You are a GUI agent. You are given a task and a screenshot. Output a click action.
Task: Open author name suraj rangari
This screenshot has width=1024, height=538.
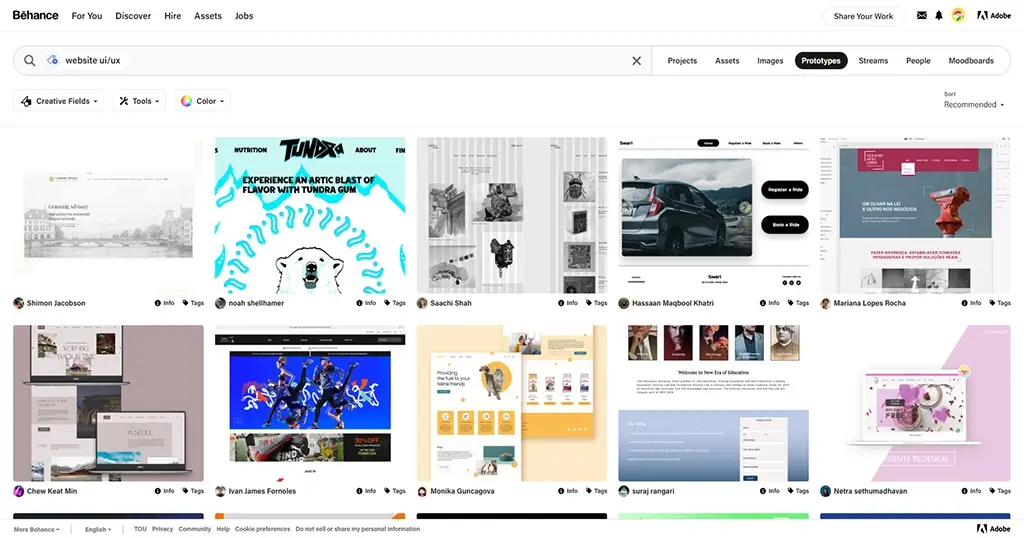tap(653, 491)
